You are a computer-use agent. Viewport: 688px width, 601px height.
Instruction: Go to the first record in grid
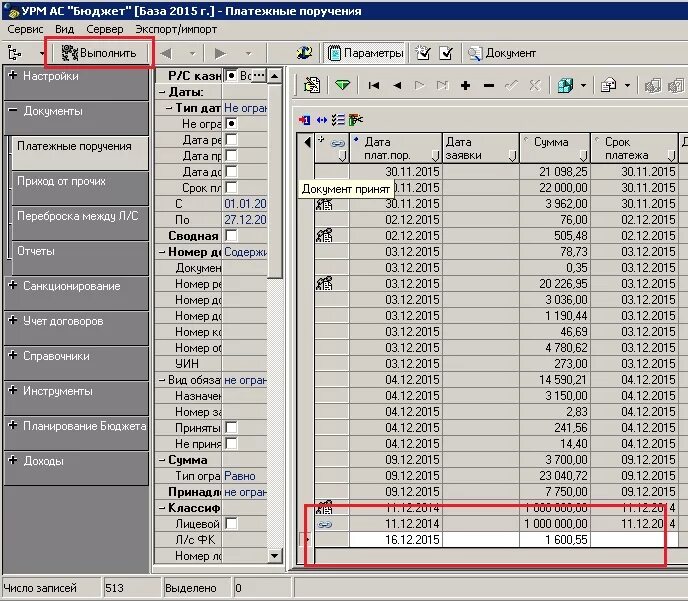coord(373,85)
